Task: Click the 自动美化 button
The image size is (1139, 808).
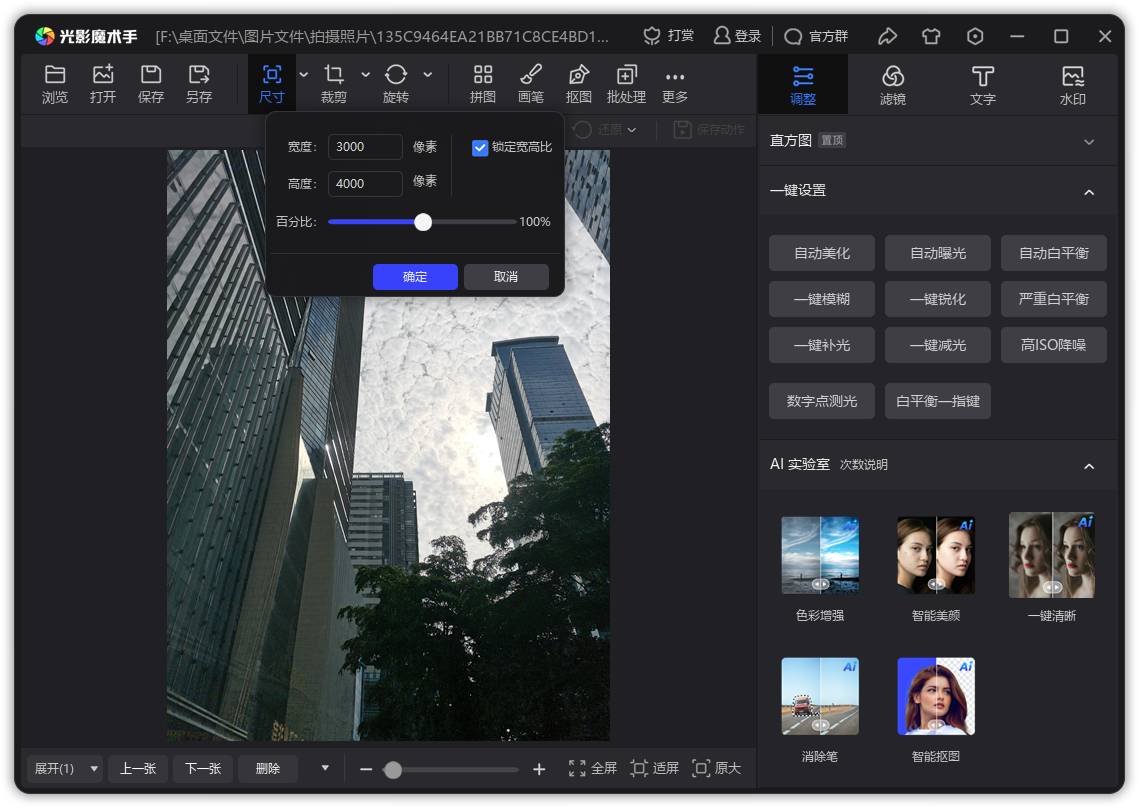Action: [x=822, y=253]
